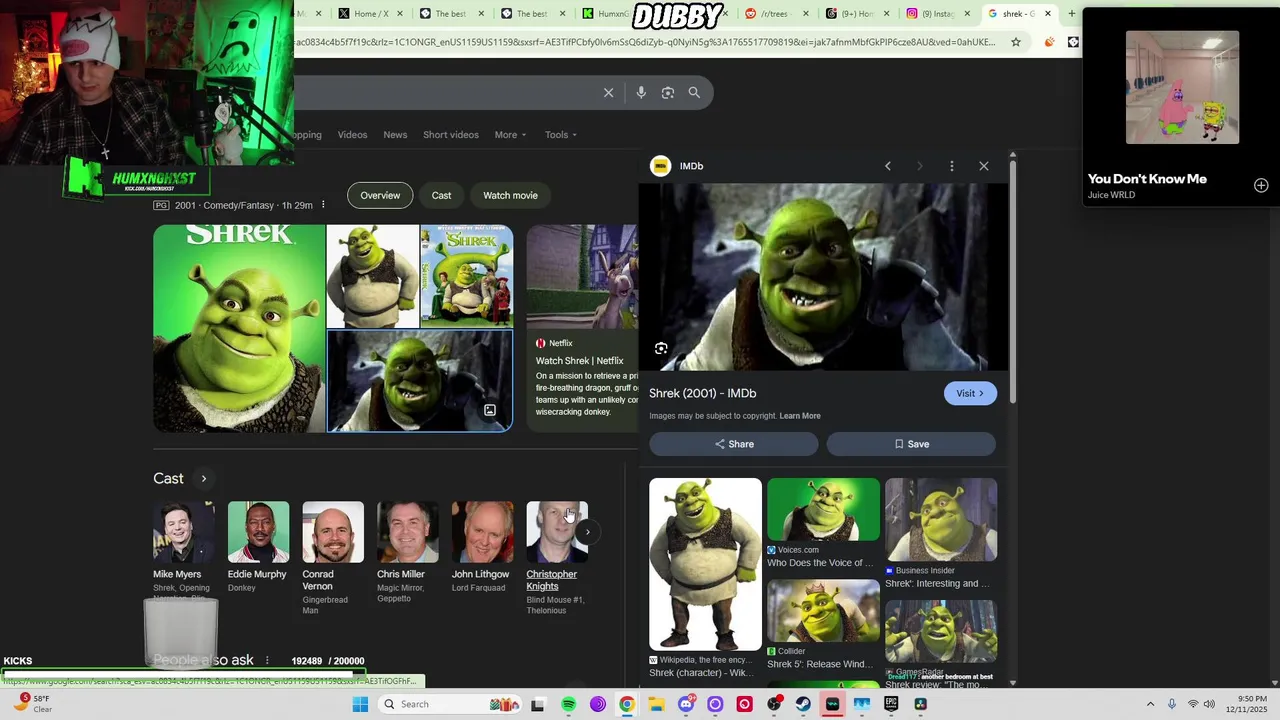Clear the Google search box with X
1280x720 pixels.
608,93
